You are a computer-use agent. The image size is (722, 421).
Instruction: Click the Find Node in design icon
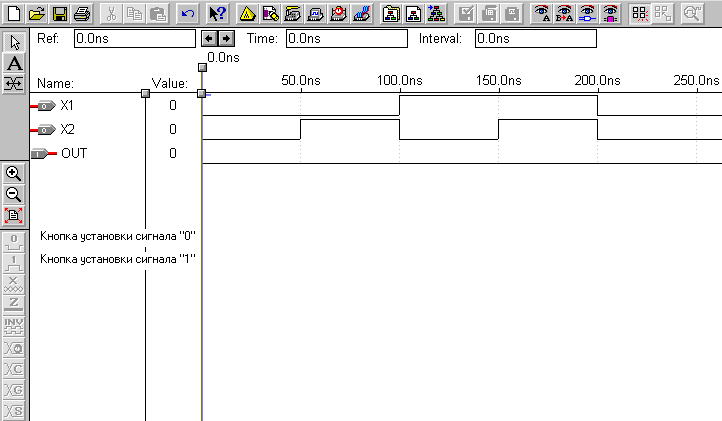click(x=588, y=14)
